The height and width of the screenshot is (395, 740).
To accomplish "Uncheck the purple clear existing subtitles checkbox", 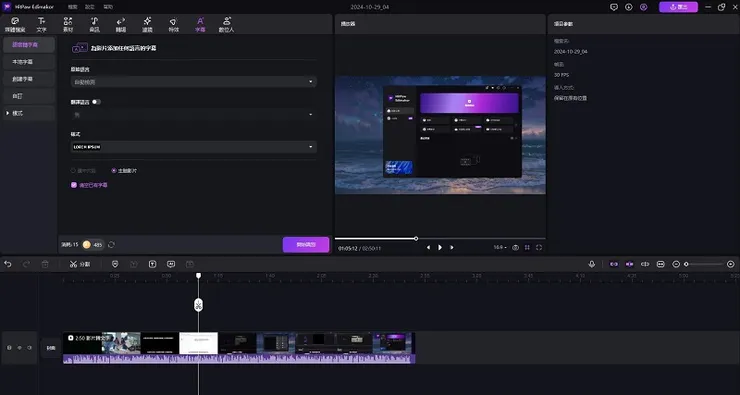I will [74, 185].
